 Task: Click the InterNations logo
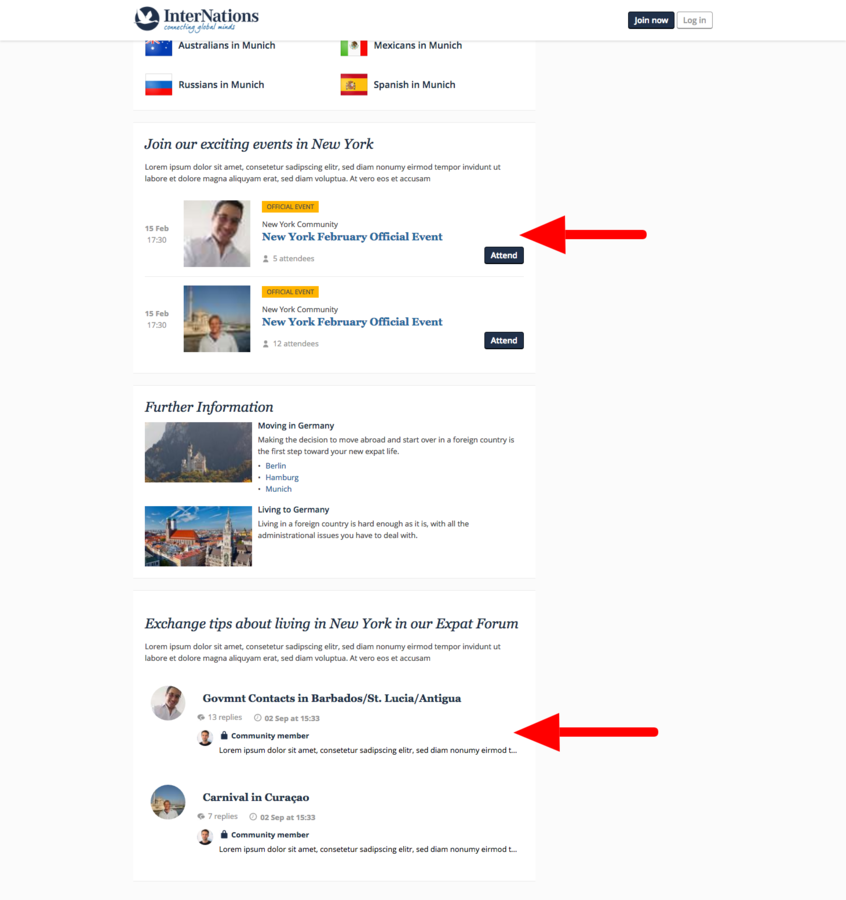tap(196, 19)
